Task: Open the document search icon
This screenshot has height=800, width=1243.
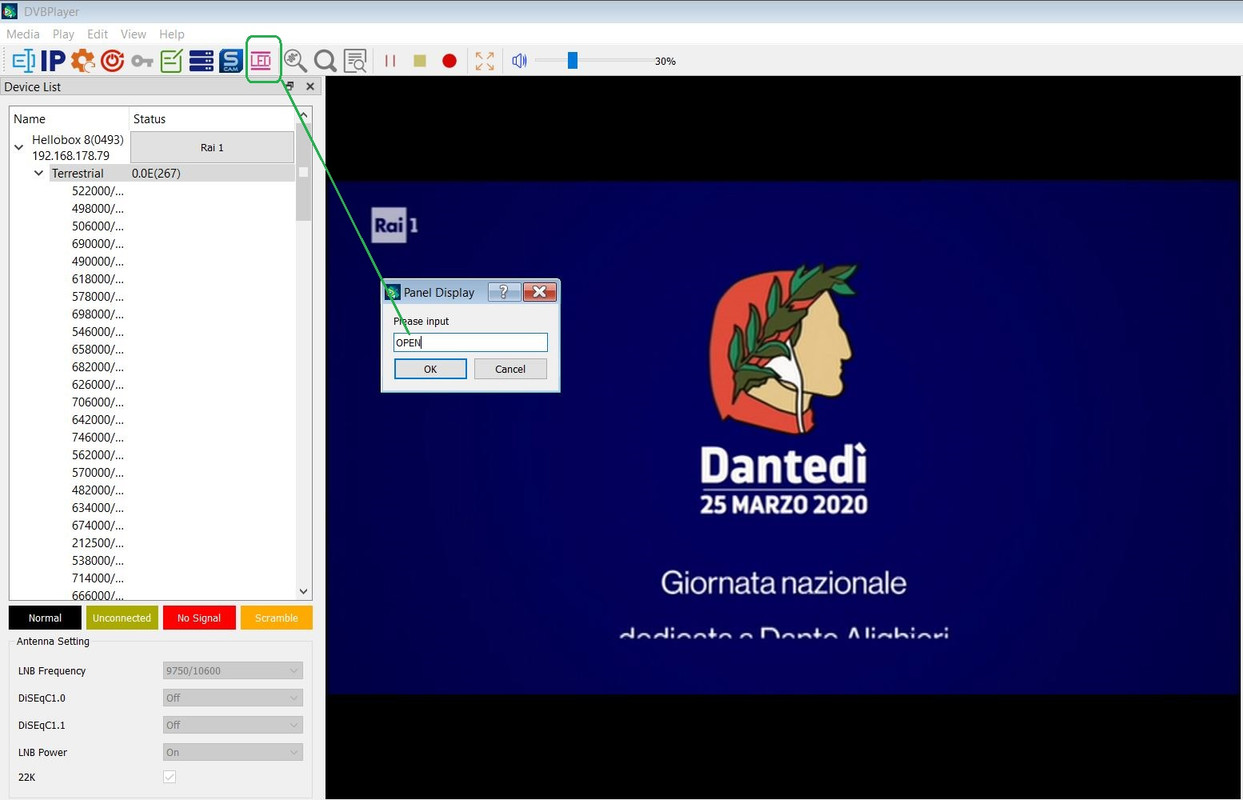Action: [355, 61]
